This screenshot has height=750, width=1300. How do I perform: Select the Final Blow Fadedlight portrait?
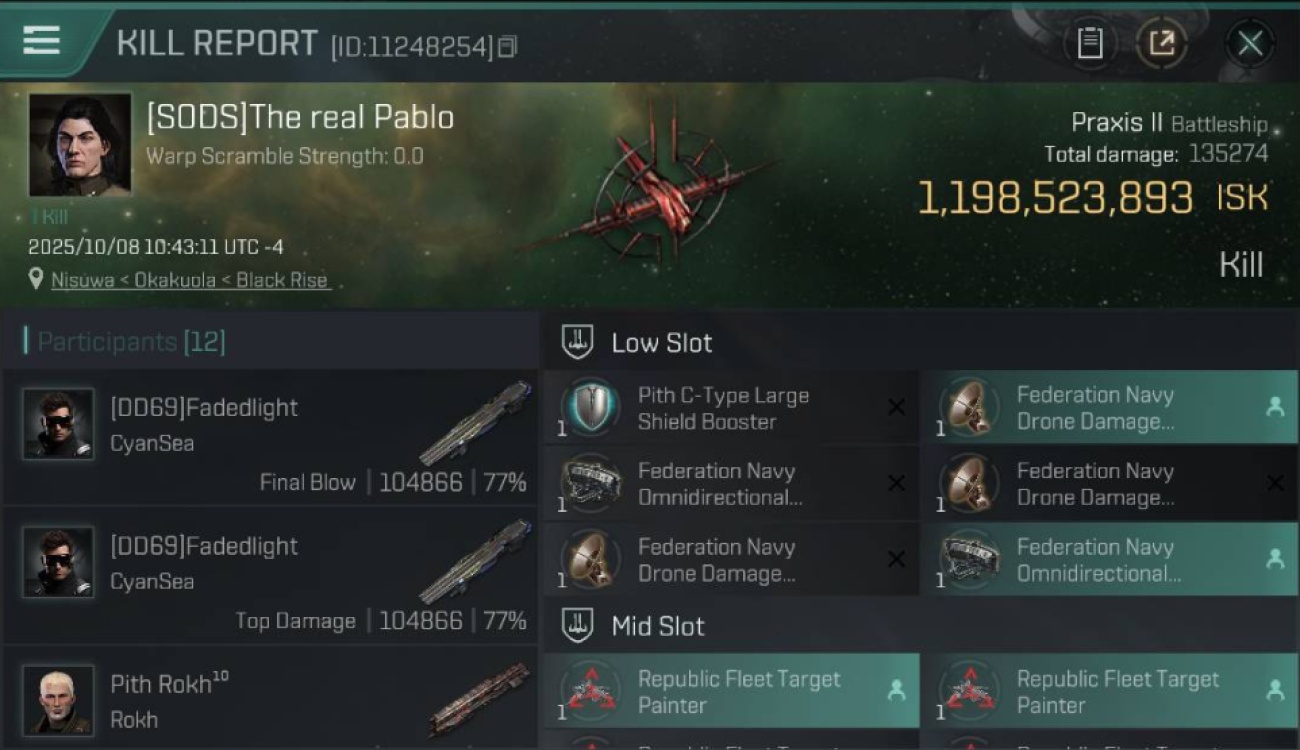click(x=58, y=424)
